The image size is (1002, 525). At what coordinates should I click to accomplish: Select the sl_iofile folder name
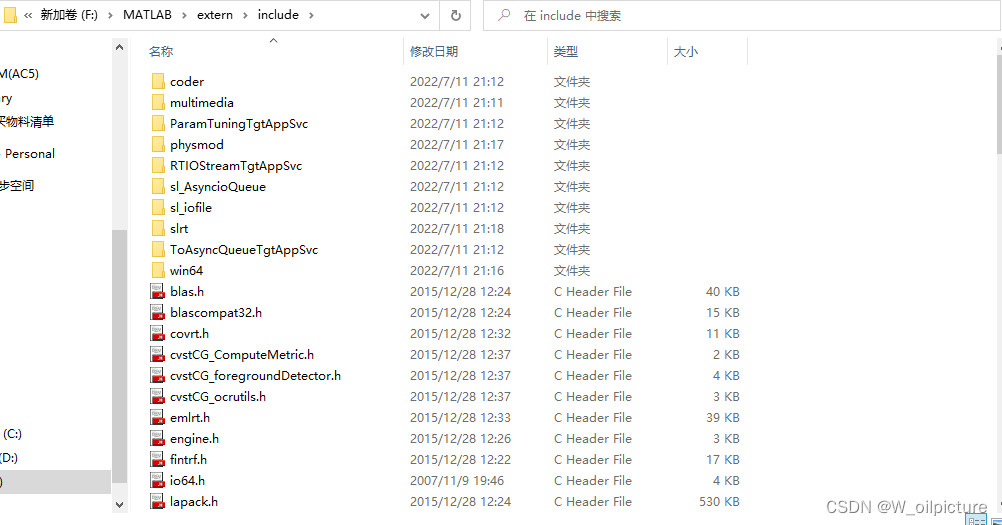(x=190, y=208)
